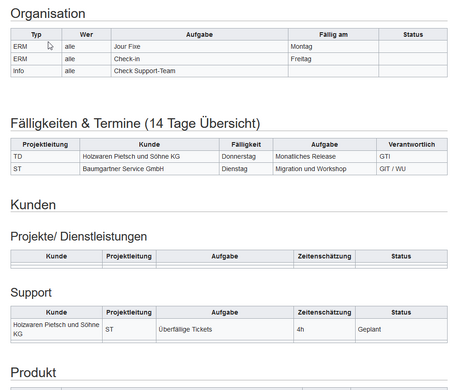460x390 pixels.
Task: Click the "Fällig am" column header
Action: [x=333, y=35]
